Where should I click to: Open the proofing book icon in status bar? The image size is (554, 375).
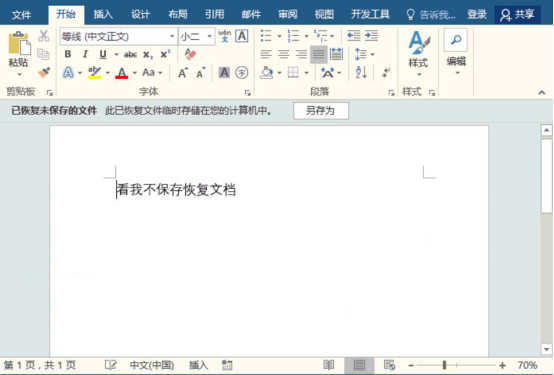pos(111,365)
